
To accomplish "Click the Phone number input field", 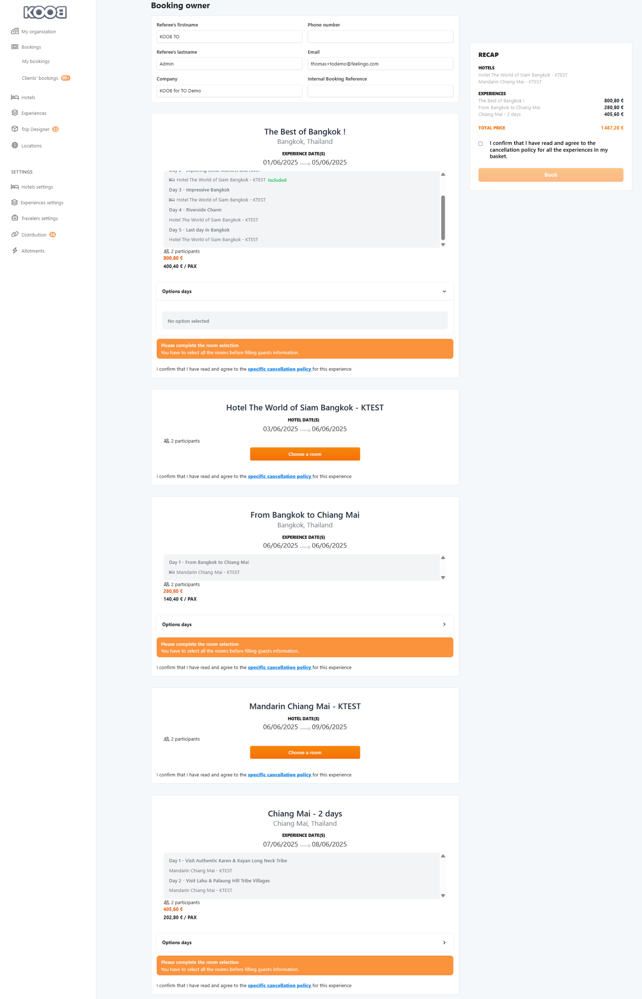I will pyautogui.click(x=380, y=37).
